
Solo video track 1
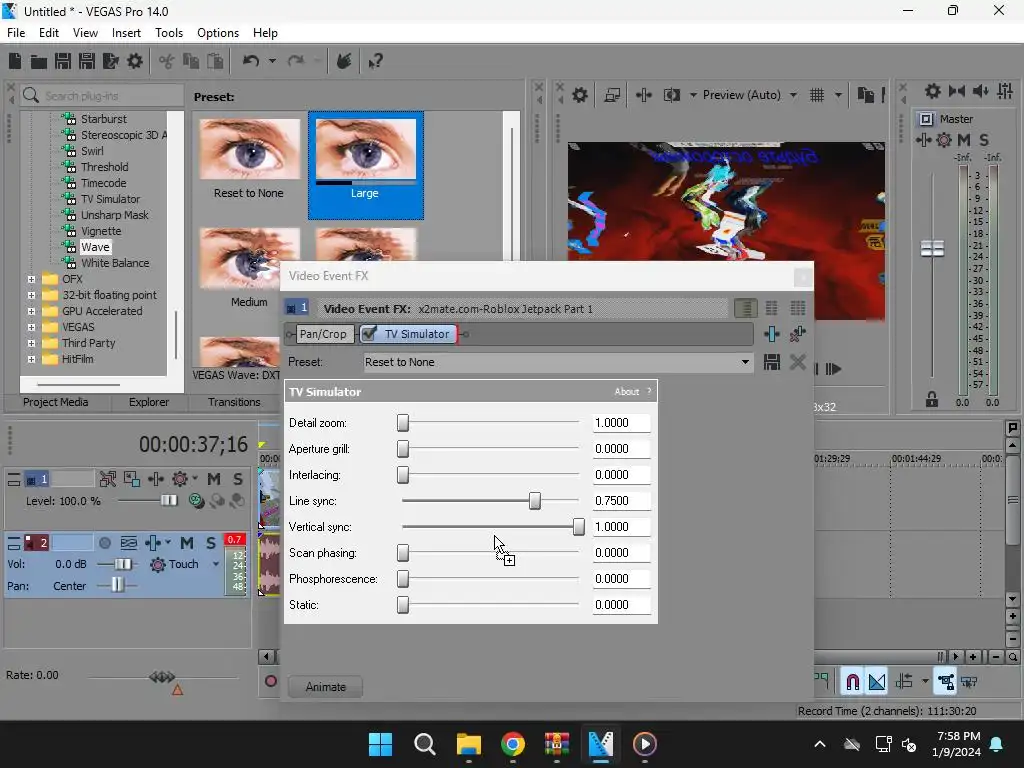click(238, 479)
